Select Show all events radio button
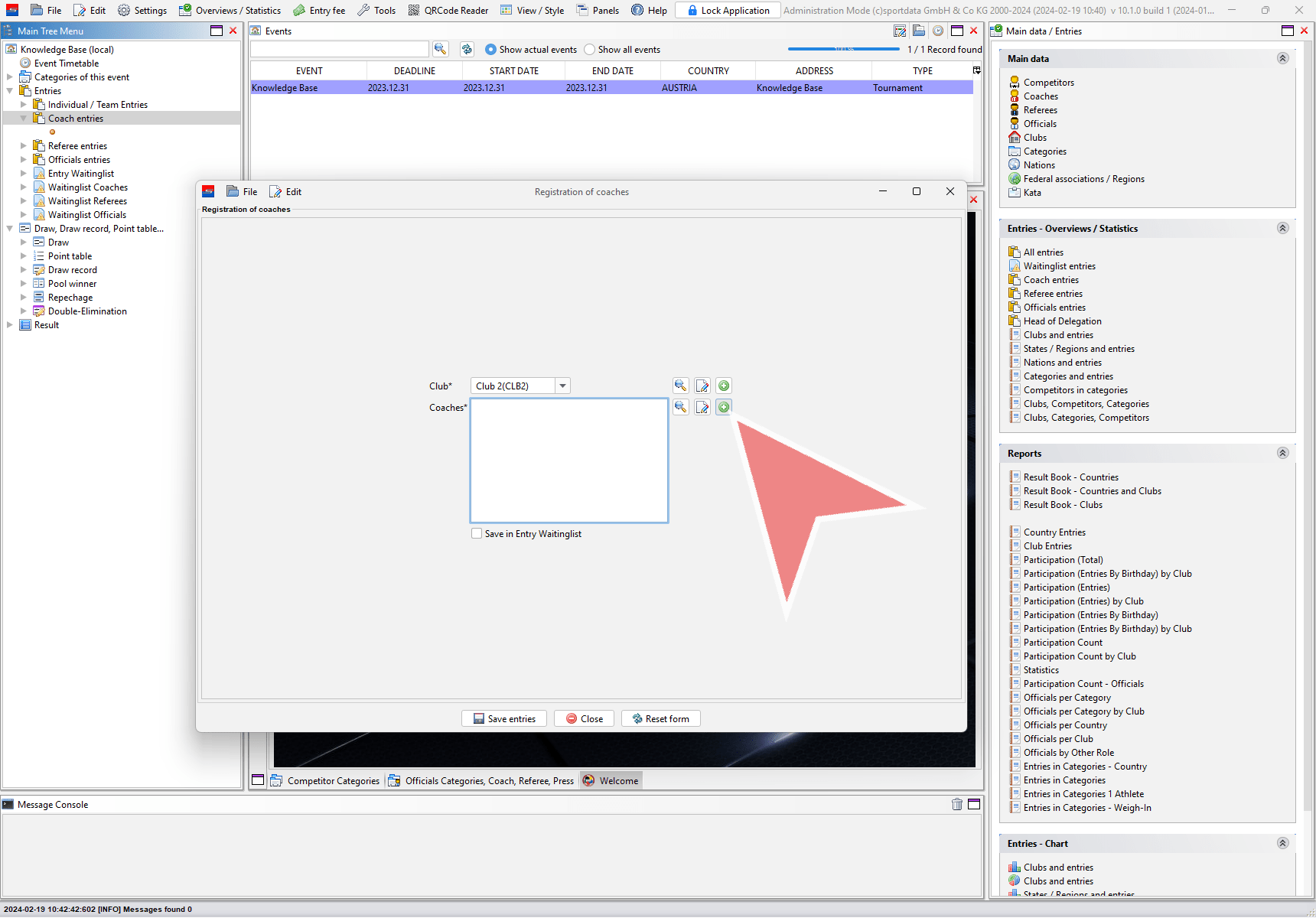The width and height of the screenshot is (1316, 918). [x=589, y=50]
